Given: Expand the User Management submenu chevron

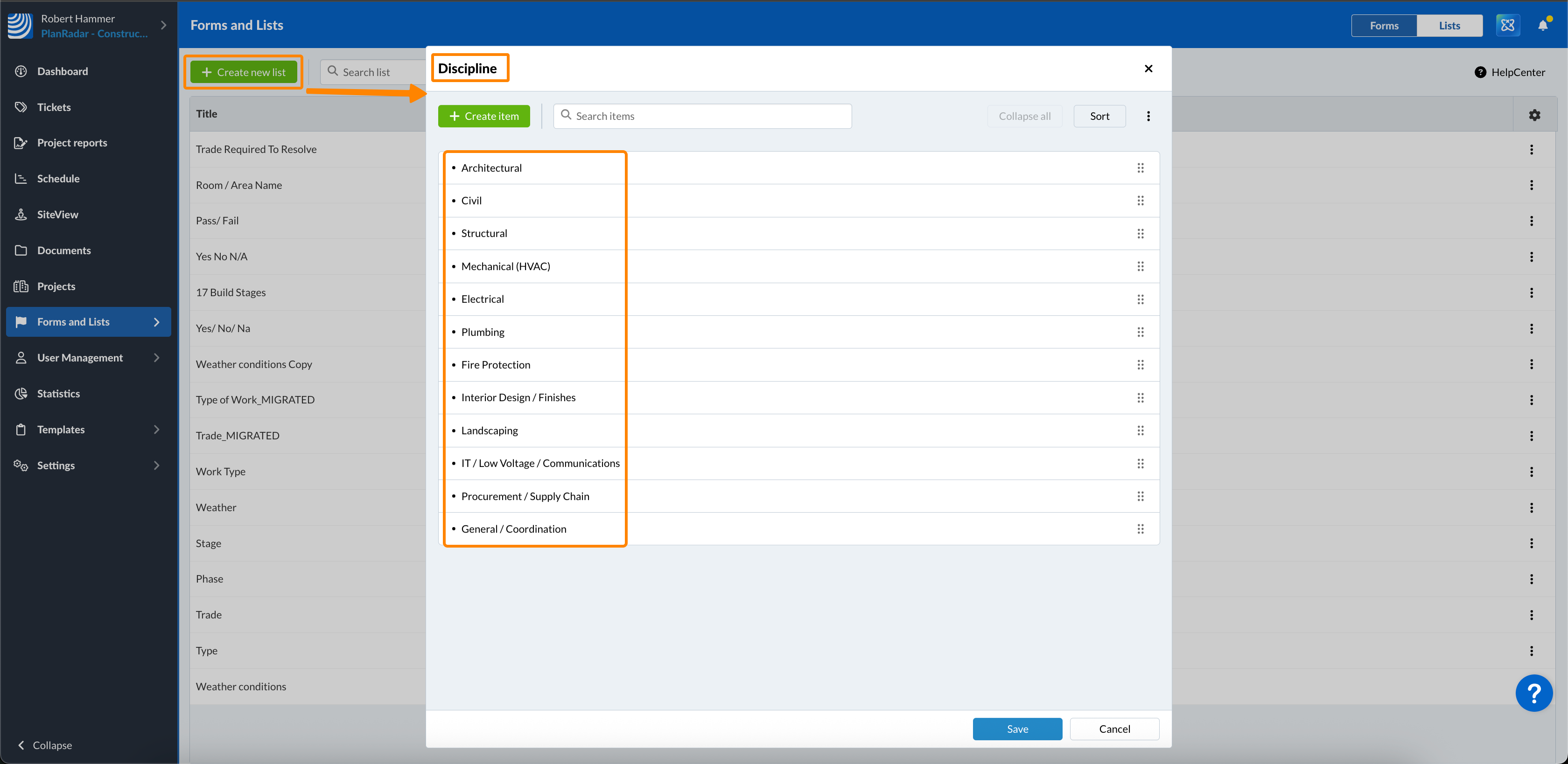Looking at the screenshot, I should (x=156, y=358).
